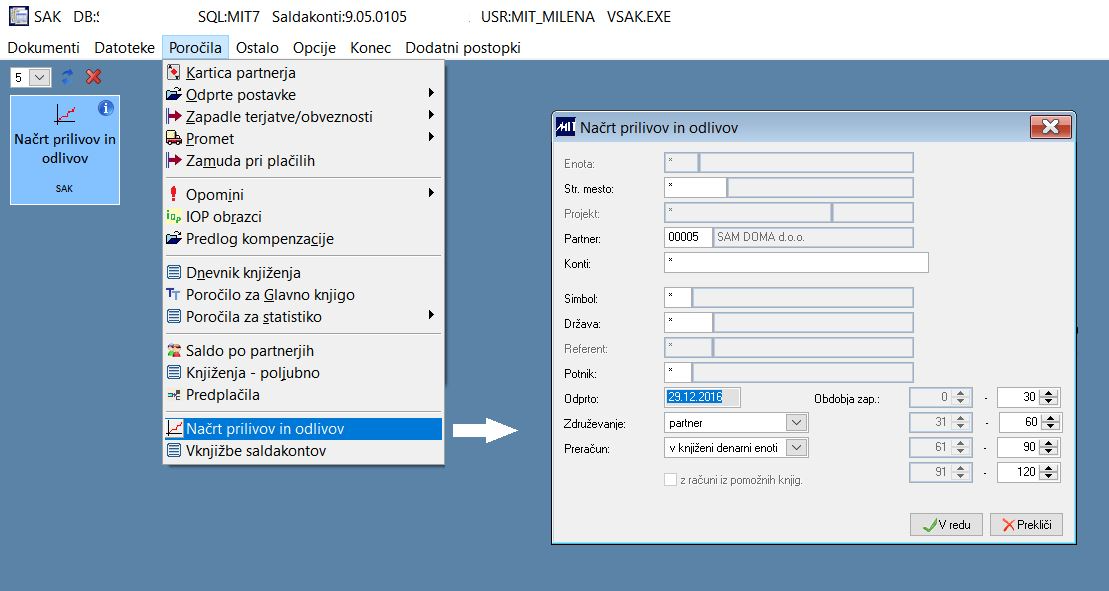
Task: Click the Dnevnik knjiženja list icon
Action: (173, 272)
